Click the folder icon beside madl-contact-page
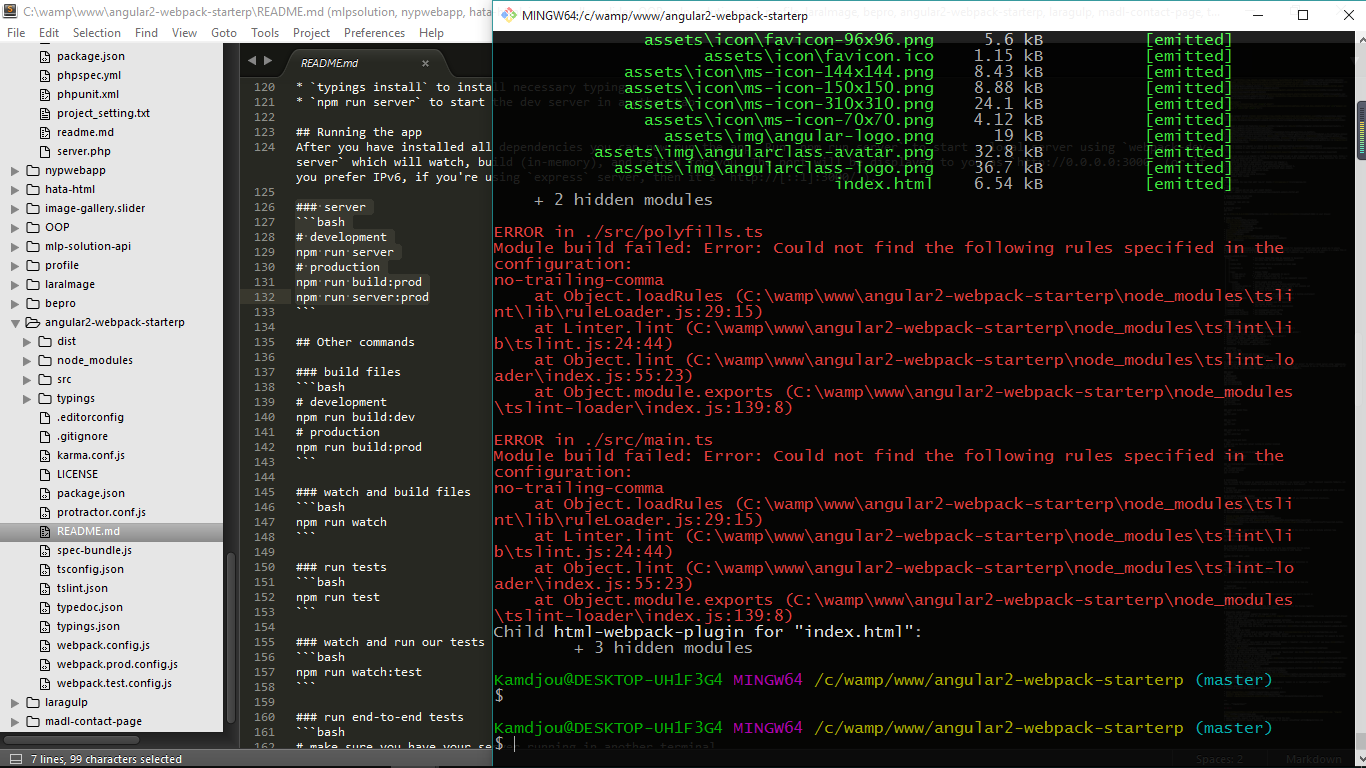 tap(33, 721)
